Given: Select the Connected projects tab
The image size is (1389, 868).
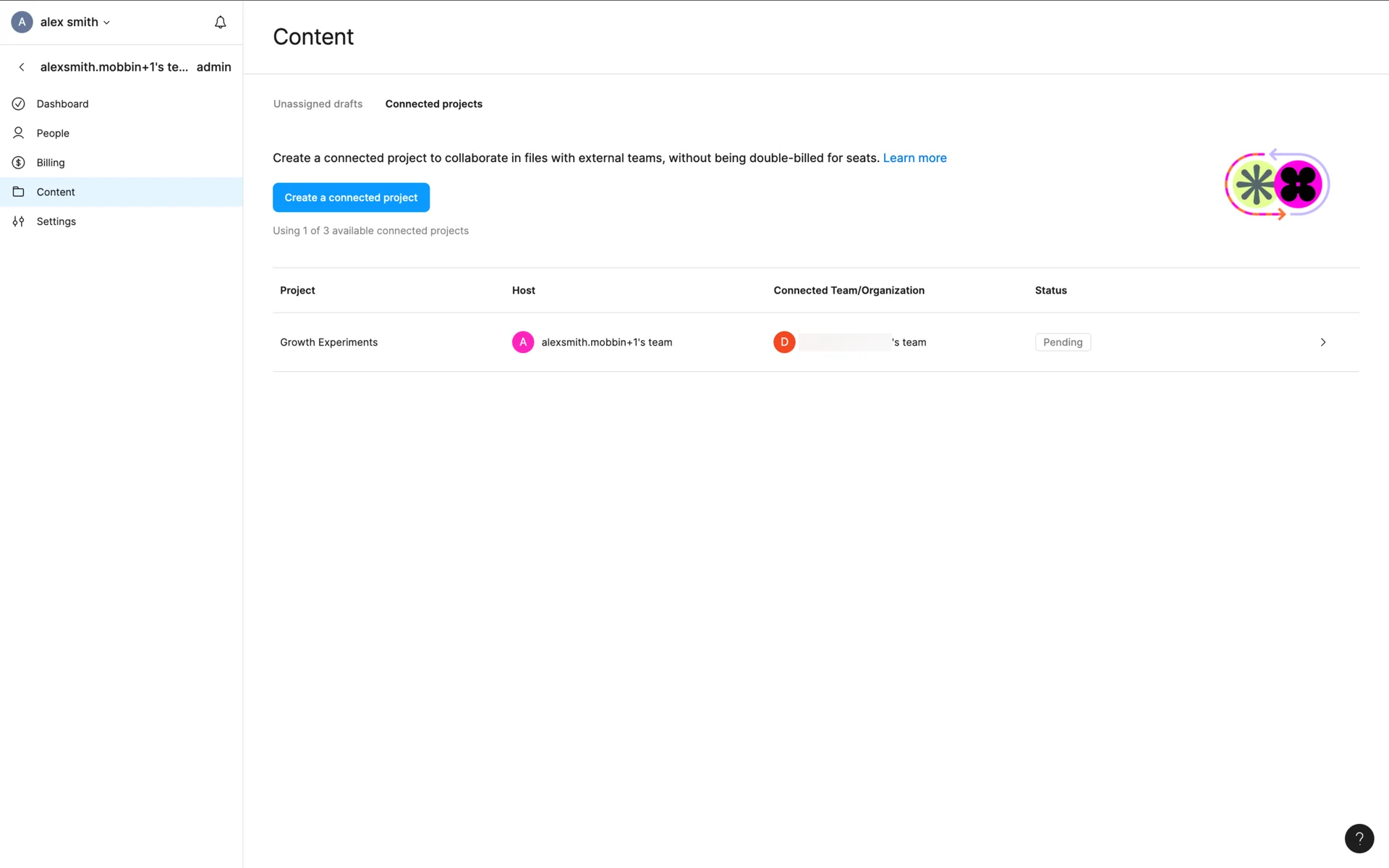Looking at the screenshot, I should (x=433, y=104).
